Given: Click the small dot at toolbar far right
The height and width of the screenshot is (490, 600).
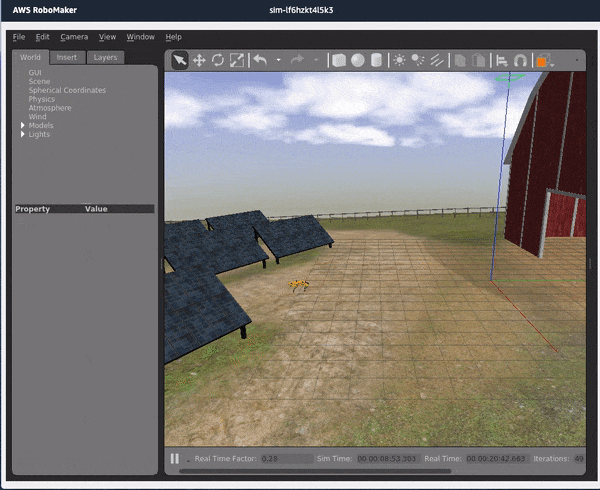Looking at the screenshot, I should [x=577, y=60].
